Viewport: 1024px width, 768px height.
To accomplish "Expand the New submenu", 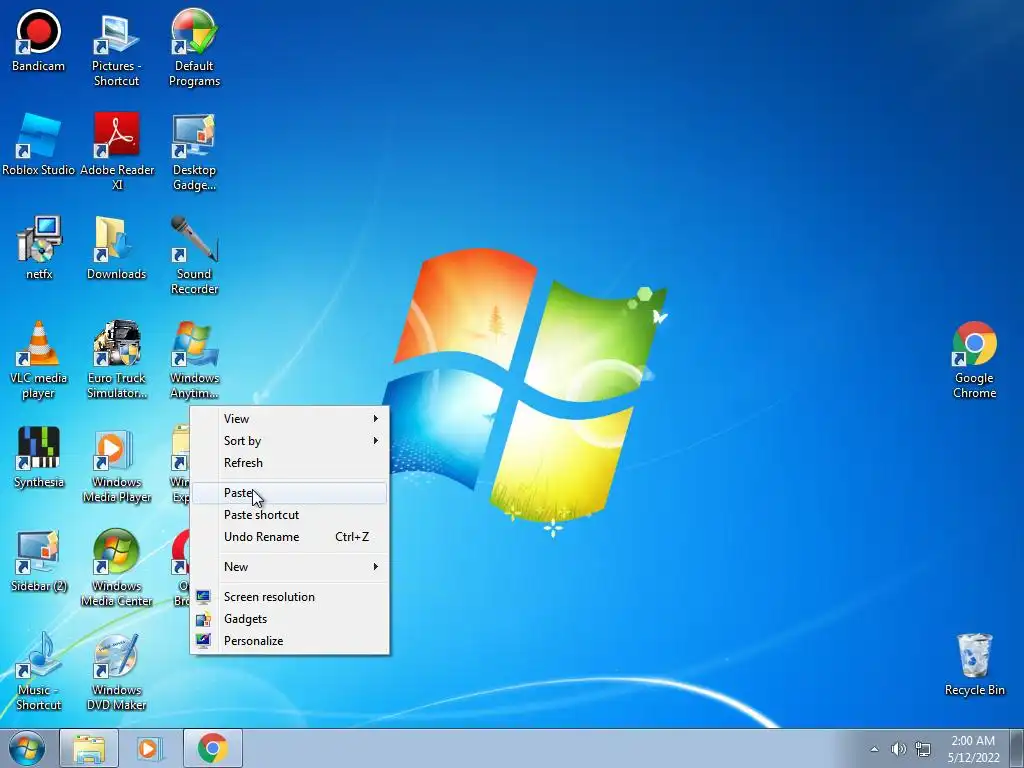I will (x=289, y=567).
